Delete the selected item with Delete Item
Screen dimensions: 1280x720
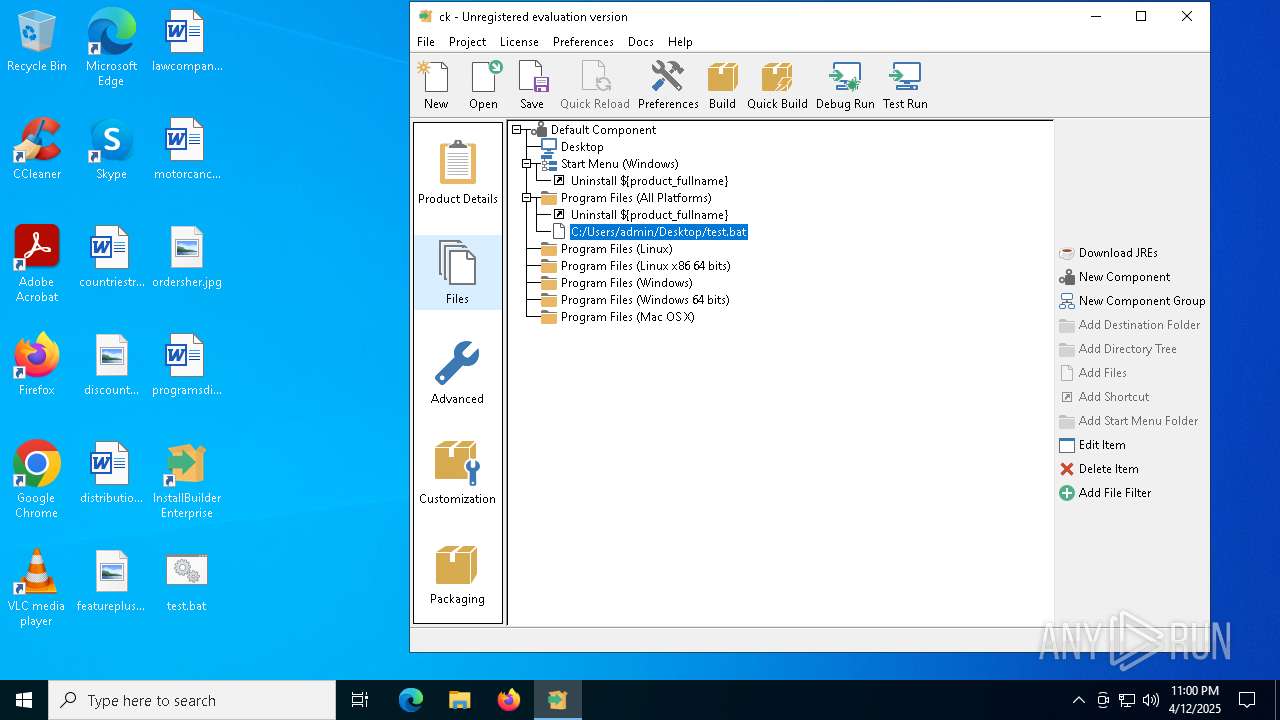(x=1098, y=469)
